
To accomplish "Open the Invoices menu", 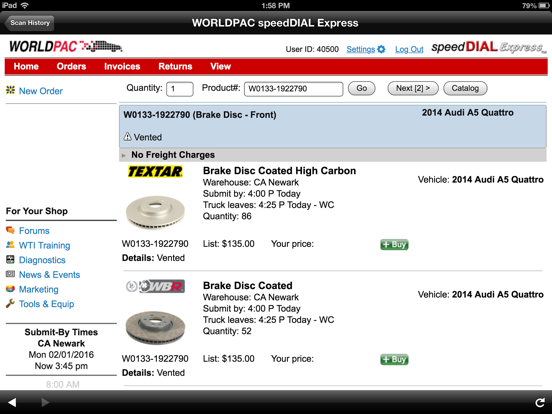I will 122,66.
